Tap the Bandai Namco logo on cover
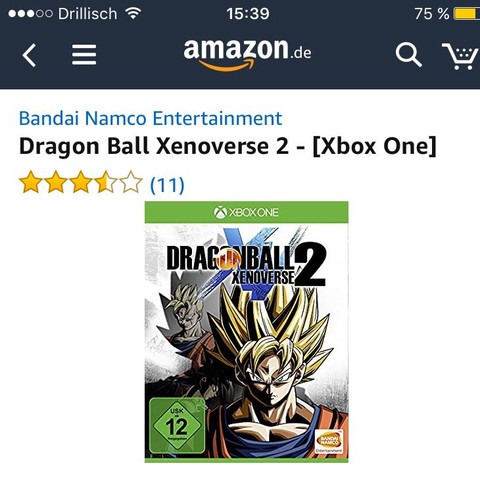The image size is (480, 480). pyautogui.click(x=329, y=442)
